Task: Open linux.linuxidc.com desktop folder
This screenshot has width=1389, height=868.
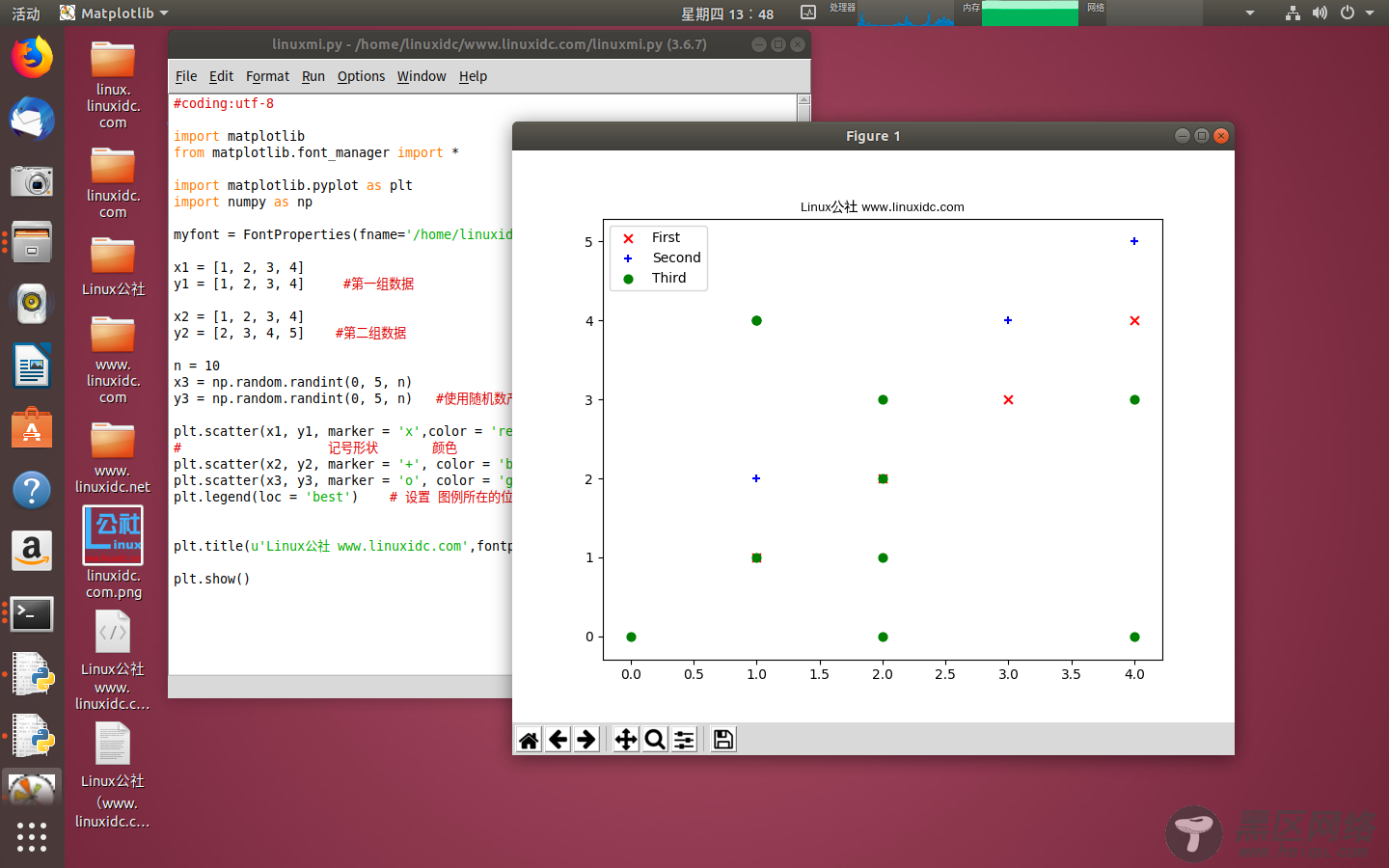Action: pyautogui.click(x=113, y=84)
